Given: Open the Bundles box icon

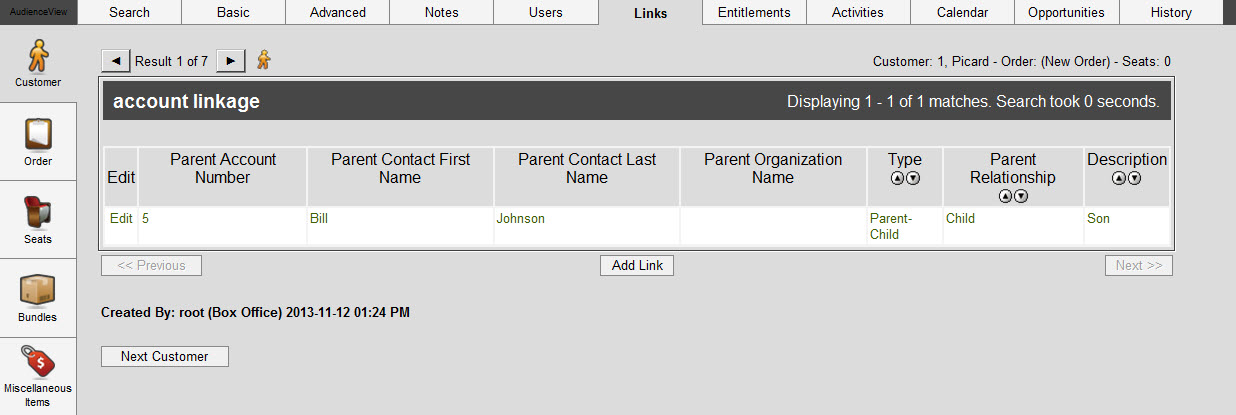Looking at the screenshot, I should pyautogui.click(x=37, y=291).
